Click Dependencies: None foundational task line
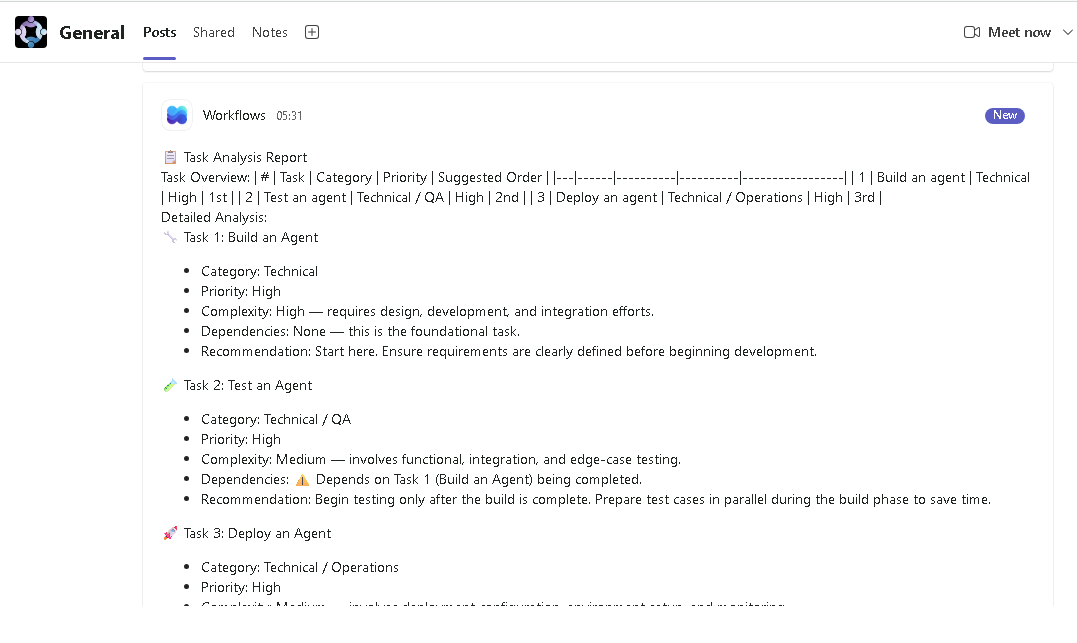1077x643 pixels. pos(361,331)
